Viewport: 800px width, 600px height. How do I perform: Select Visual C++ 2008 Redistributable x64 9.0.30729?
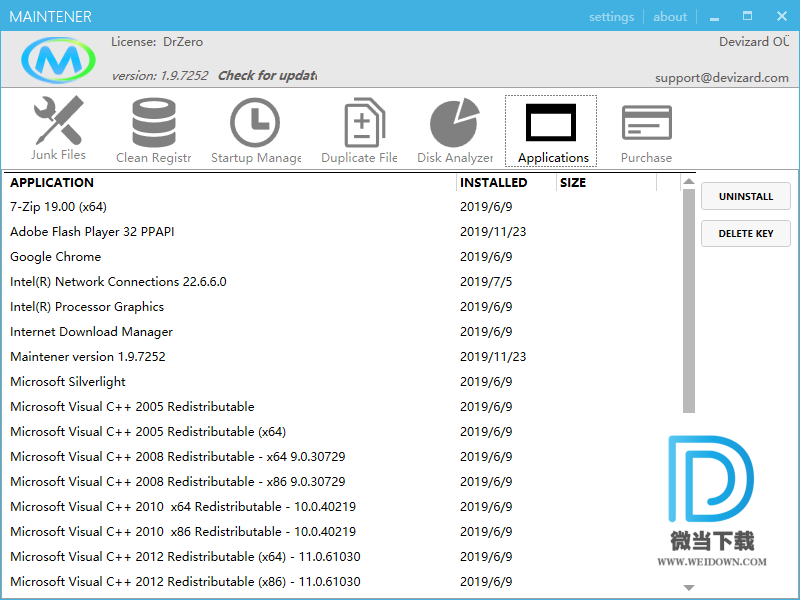point(342,457)
